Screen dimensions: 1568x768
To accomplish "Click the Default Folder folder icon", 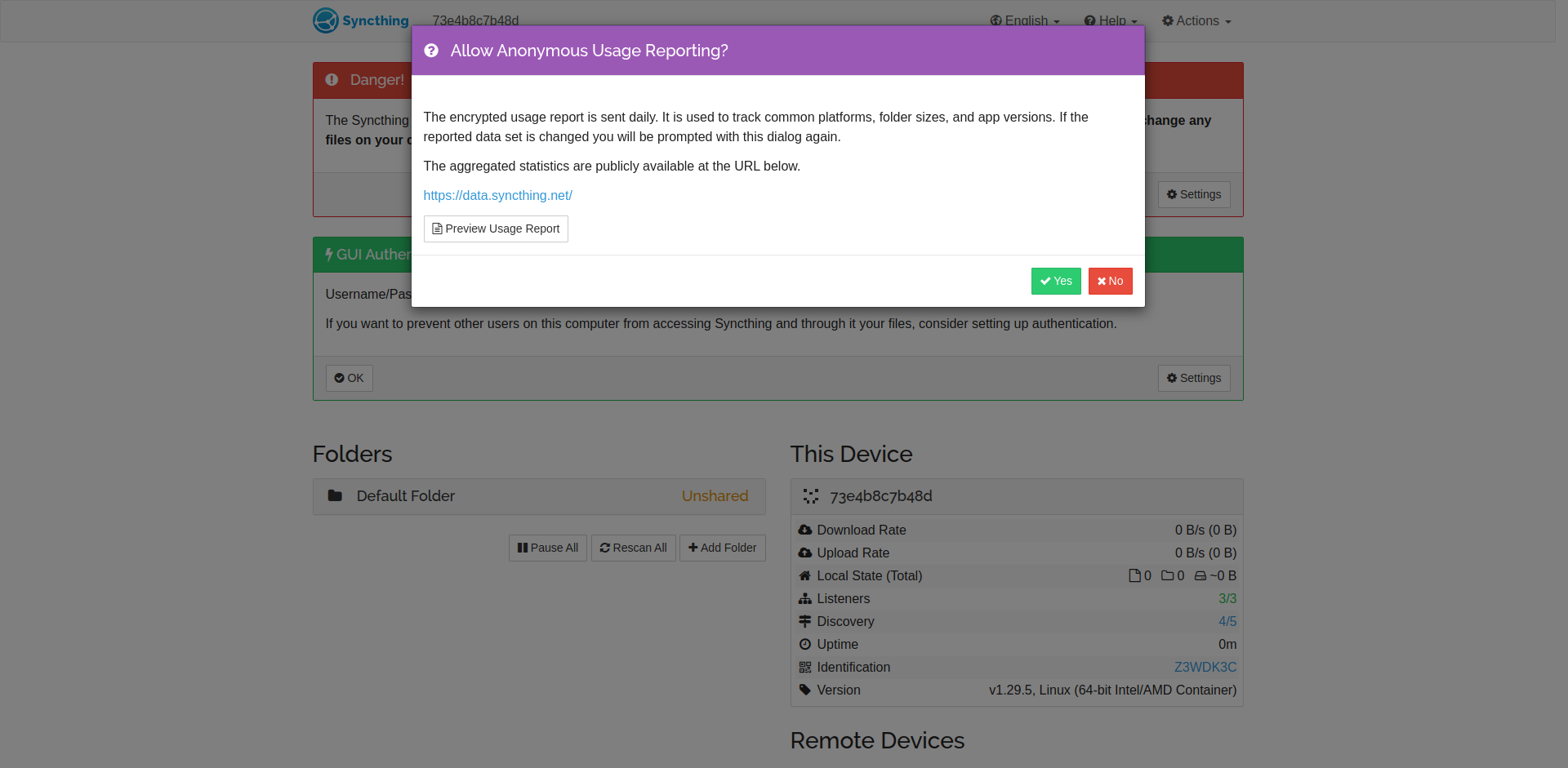I will click(335, 495).
